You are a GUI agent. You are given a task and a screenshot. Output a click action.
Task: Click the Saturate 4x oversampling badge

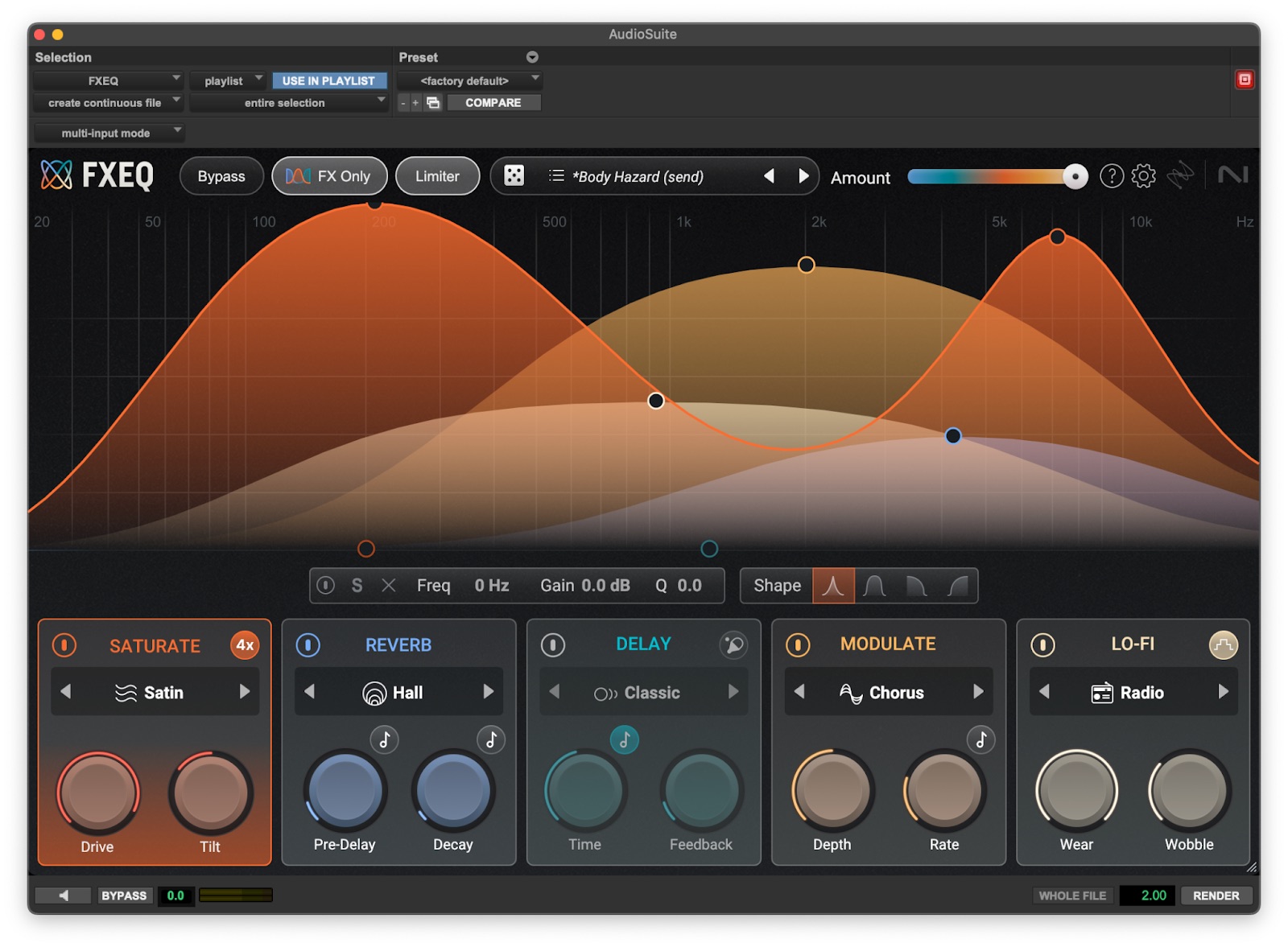tap(245, 644)
